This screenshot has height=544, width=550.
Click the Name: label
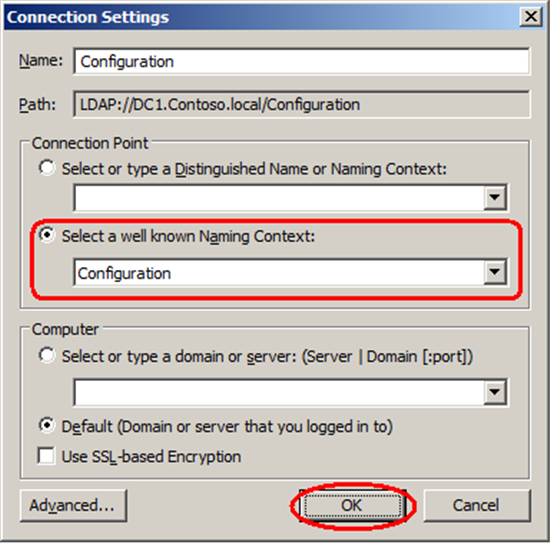(x=41, y=61)
